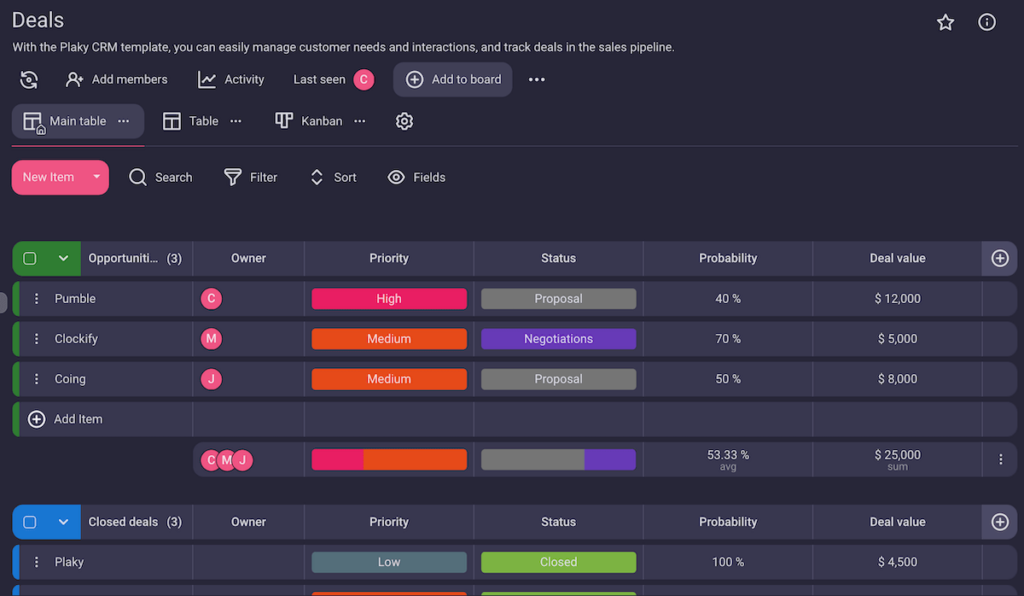This screenshot has width=1024, height=596.
Task: Select all items in Opportunities group
Action: click(31, 258)
